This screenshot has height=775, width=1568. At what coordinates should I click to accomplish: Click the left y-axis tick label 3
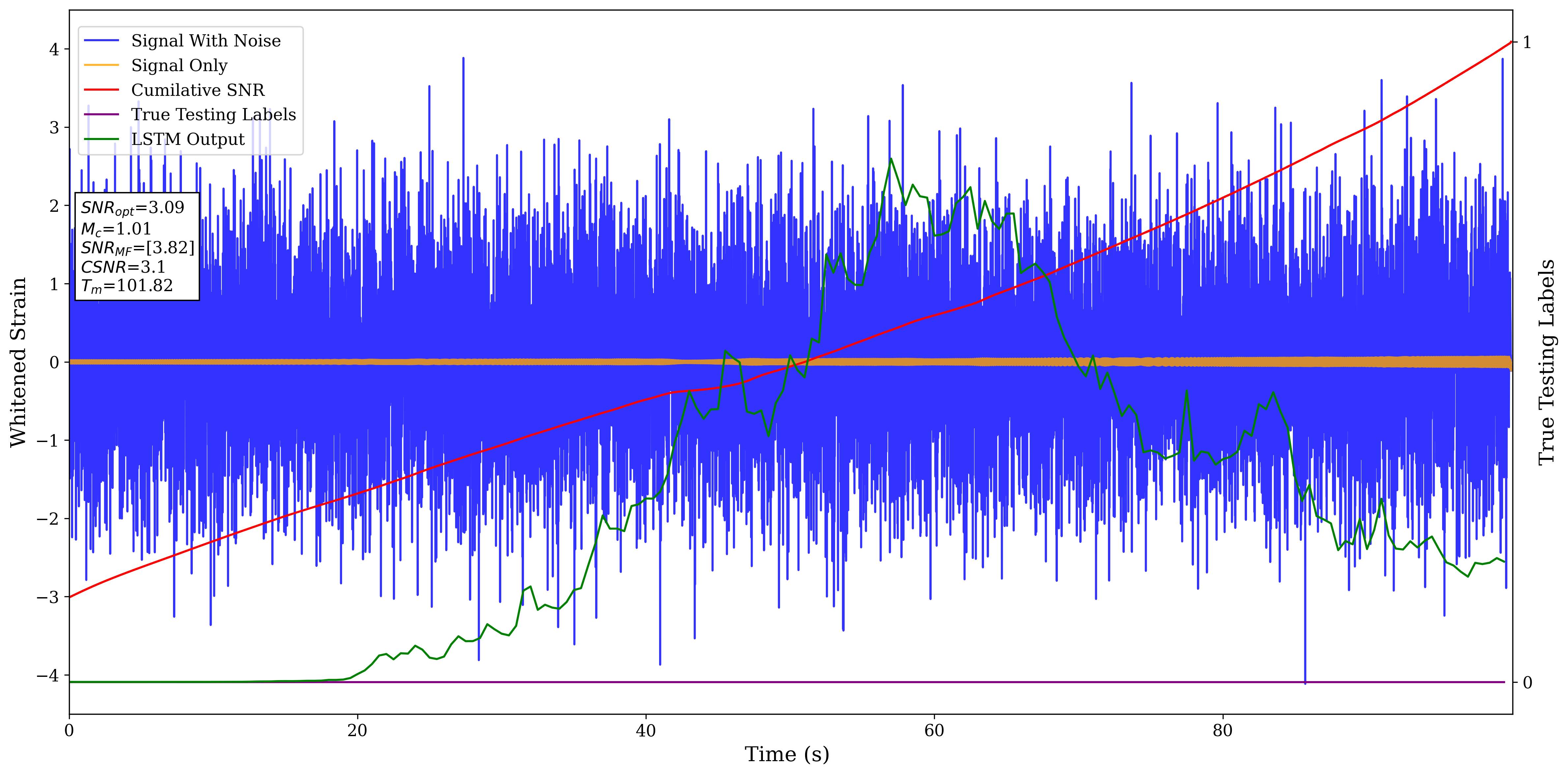[x=54, y=128]
